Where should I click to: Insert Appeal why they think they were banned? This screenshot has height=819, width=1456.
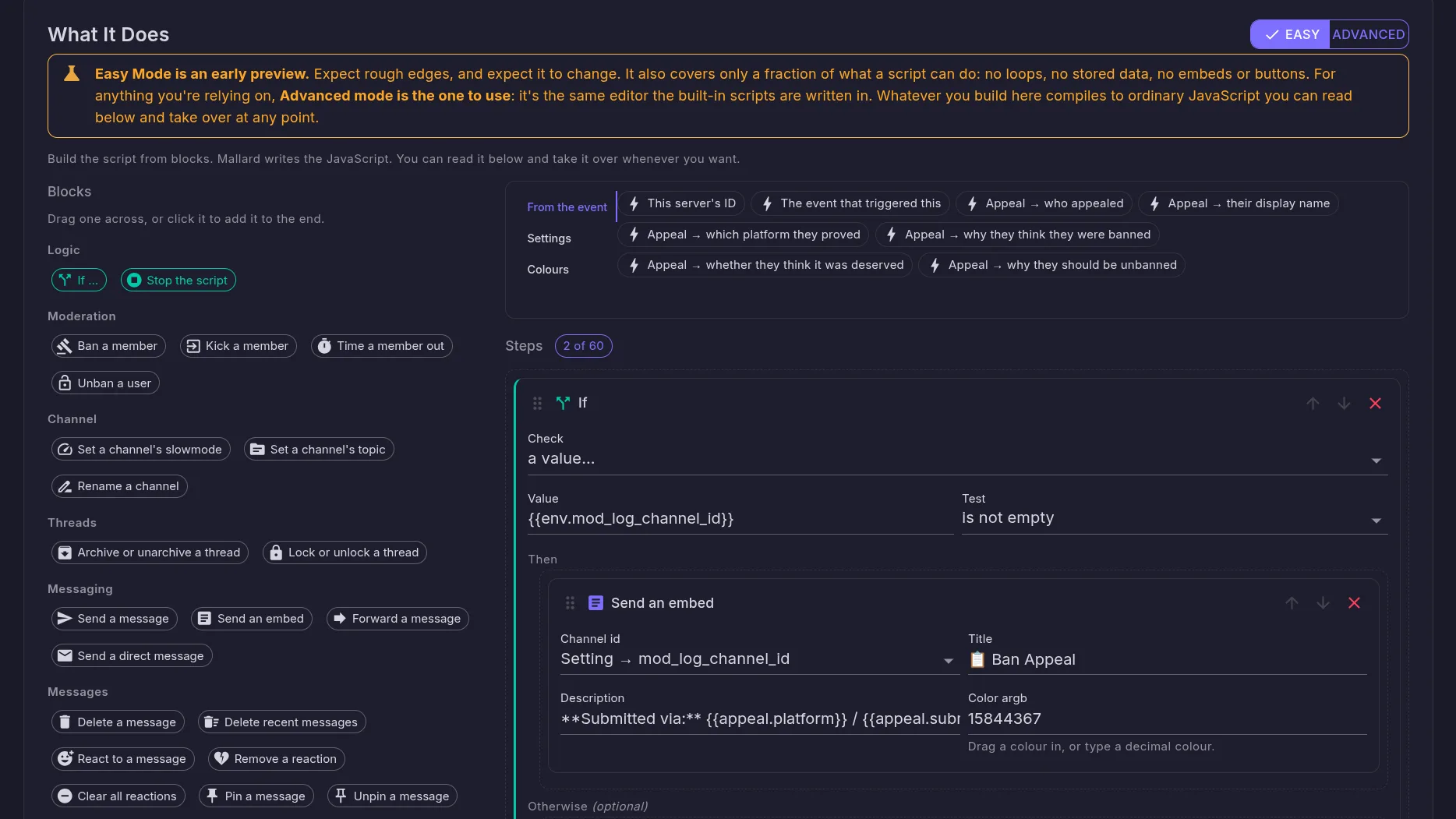click(x=1017, y=235)
